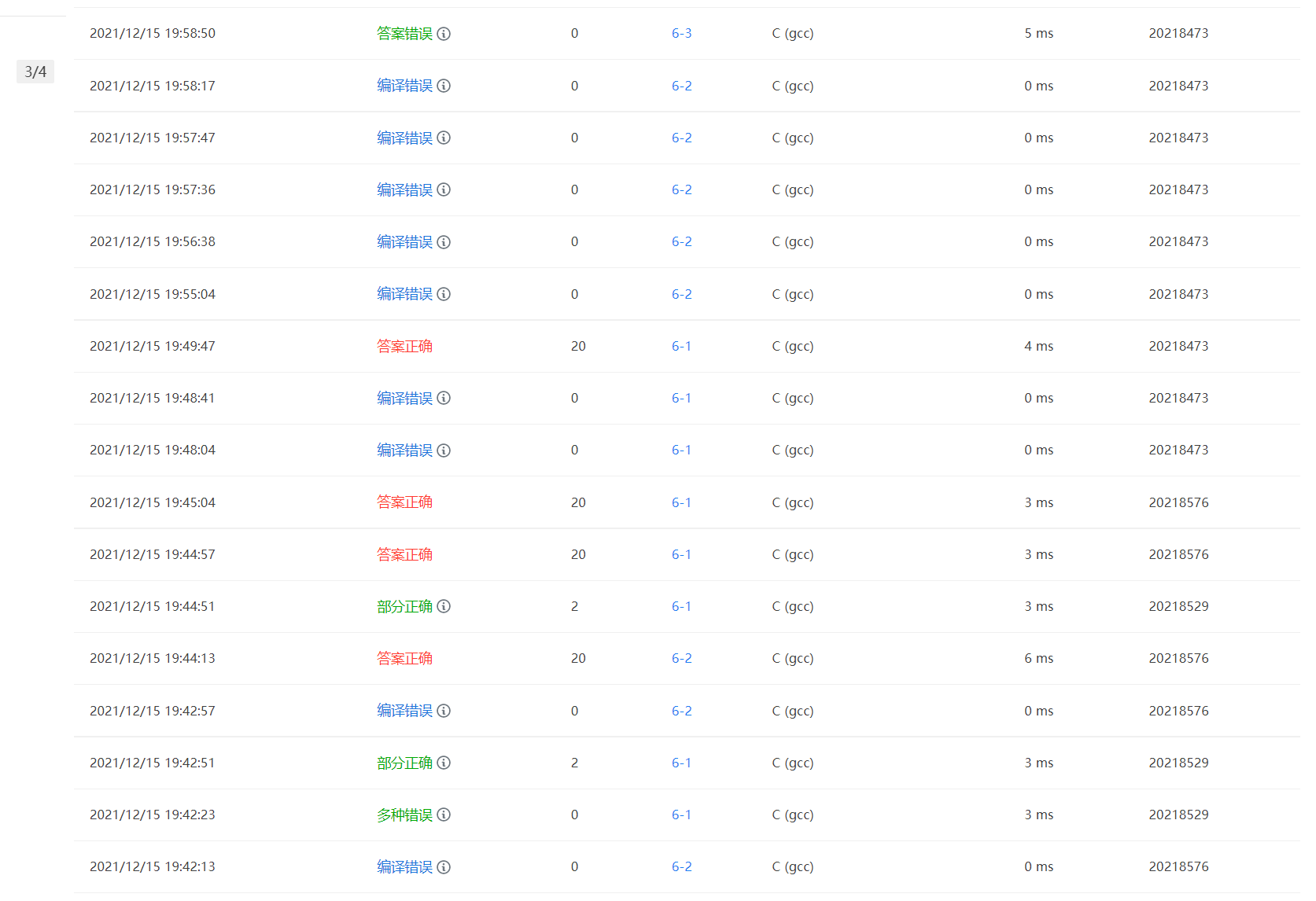Click the 3/4 page indicator
The image size is (1316, 901).
pyautogui.click(x=35, y=72)
